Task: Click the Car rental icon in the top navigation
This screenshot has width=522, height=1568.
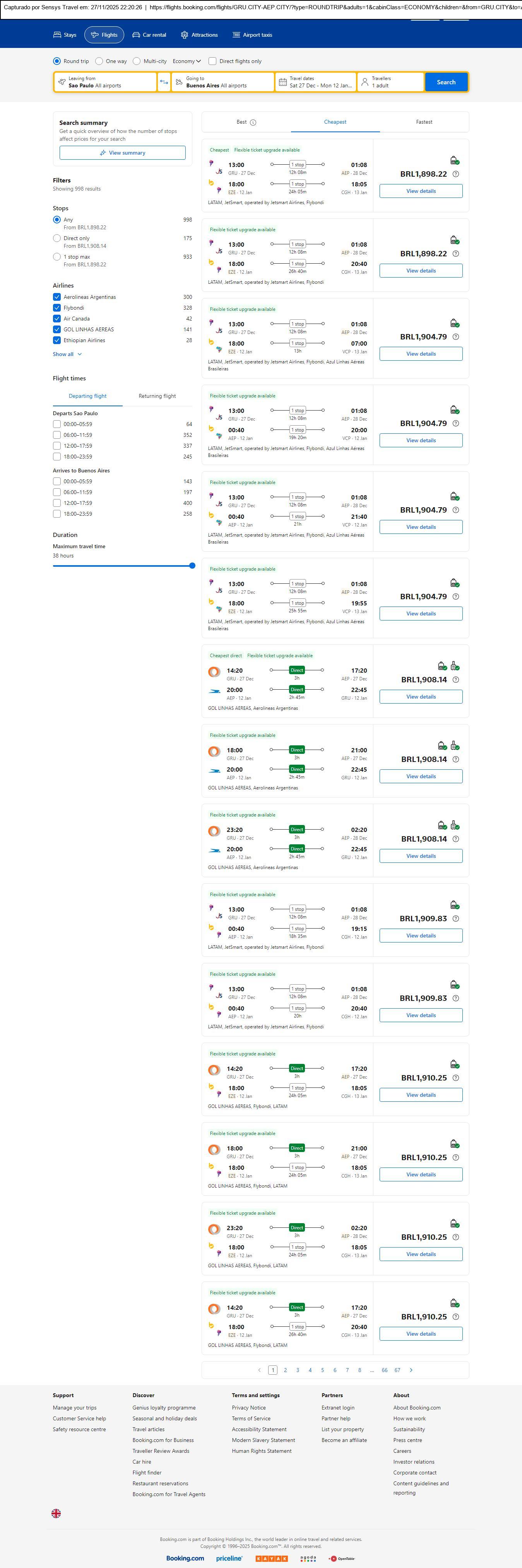Action: tap(137, 35)
